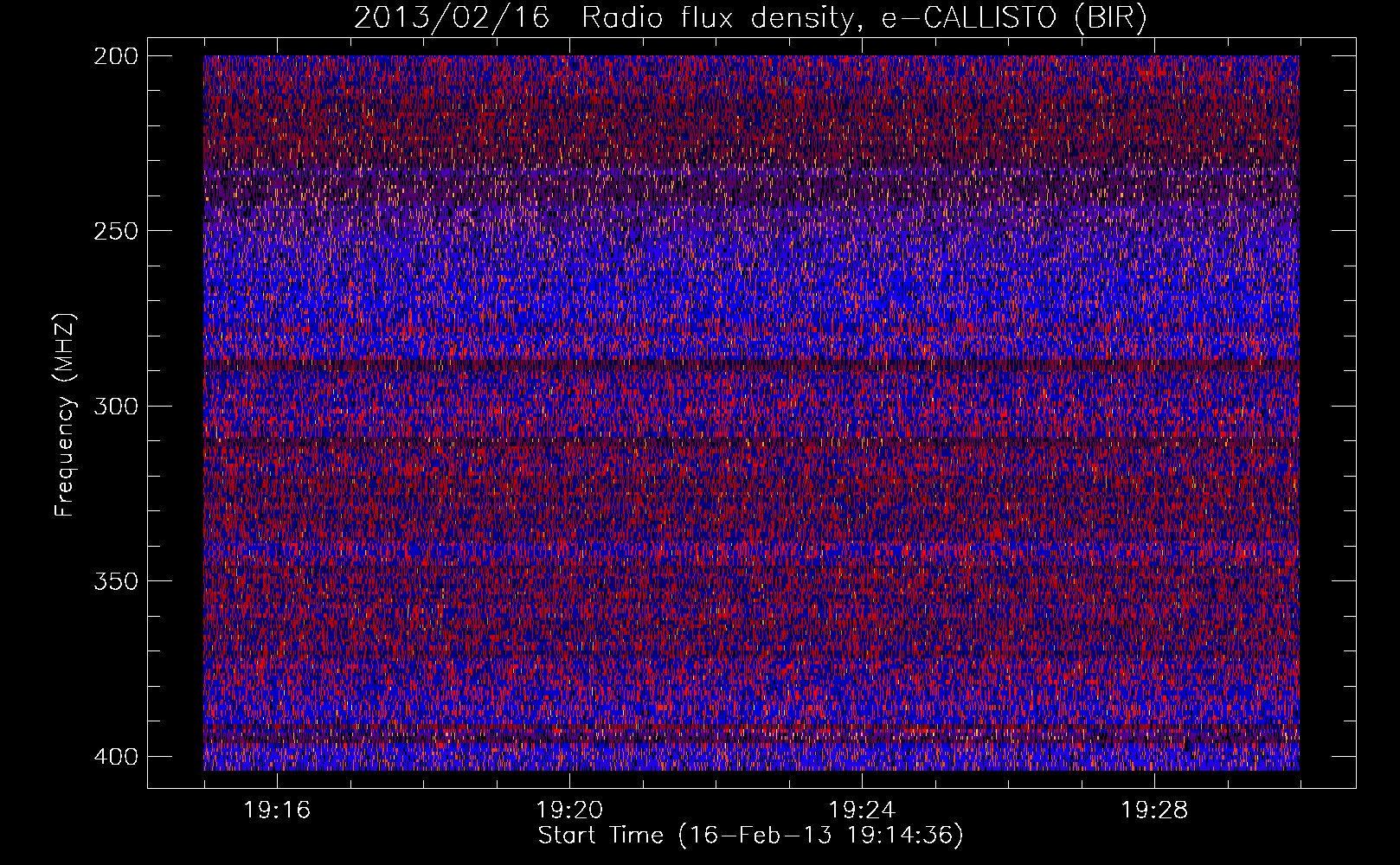The height and width of the screenshot is (865, 1400).
Task: Click the 350 frequency tick label
Action: [115, 581]
